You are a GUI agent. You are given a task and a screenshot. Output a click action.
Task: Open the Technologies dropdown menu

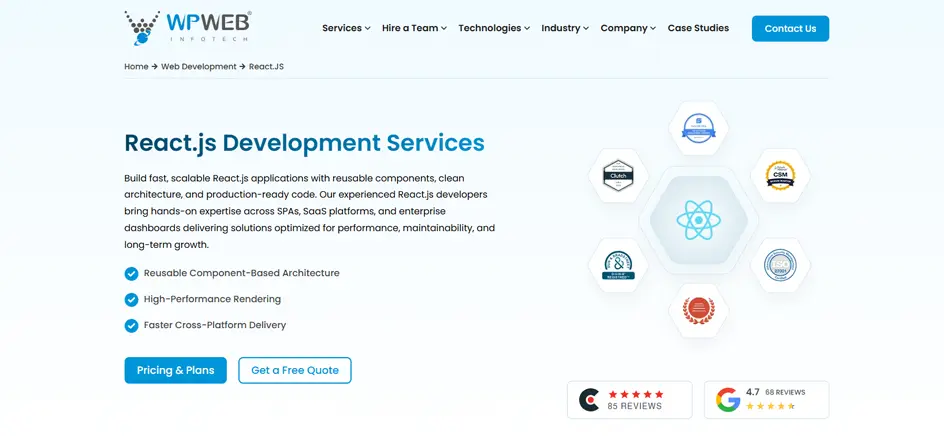click(x=494, y=28)
